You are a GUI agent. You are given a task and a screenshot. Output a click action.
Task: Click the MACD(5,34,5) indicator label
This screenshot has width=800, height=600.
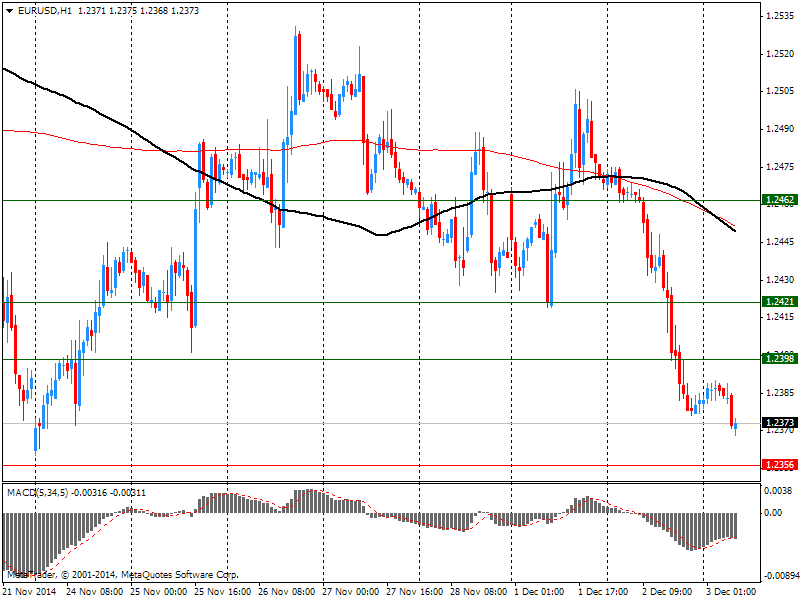coord(37,493)
